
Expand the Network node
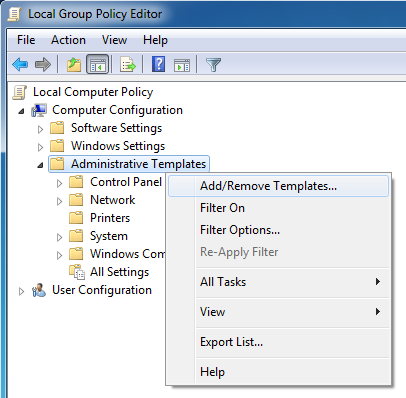[x=59, y=201]
